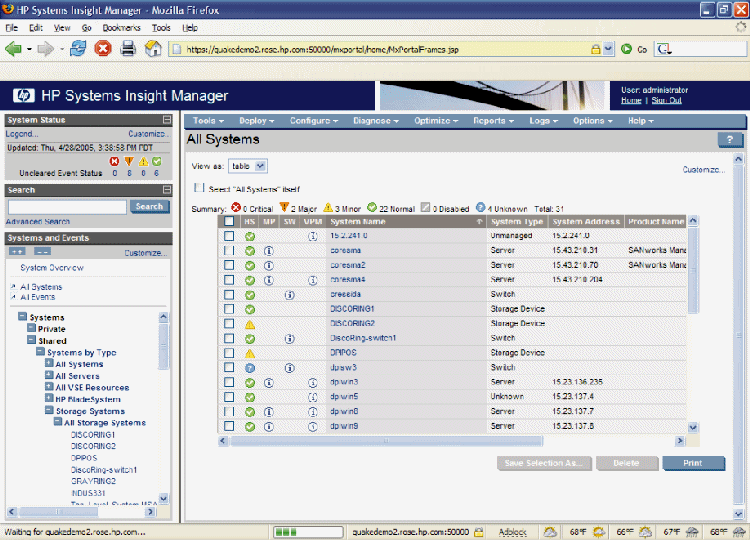Open the Reports menu
Viewport: 750px width, 540px height.
pos(492,120)
